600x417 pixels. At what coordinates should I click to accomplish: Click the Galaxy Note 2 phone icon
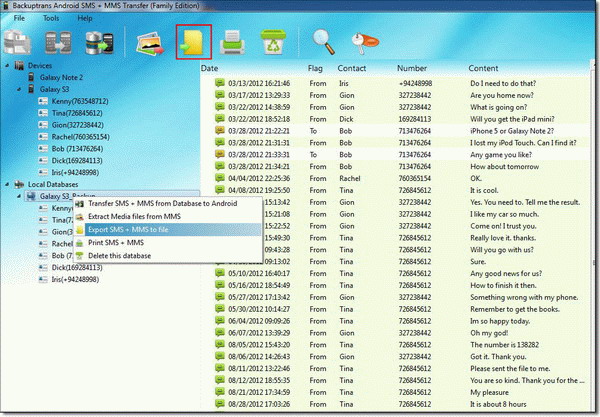pos(31,77)
